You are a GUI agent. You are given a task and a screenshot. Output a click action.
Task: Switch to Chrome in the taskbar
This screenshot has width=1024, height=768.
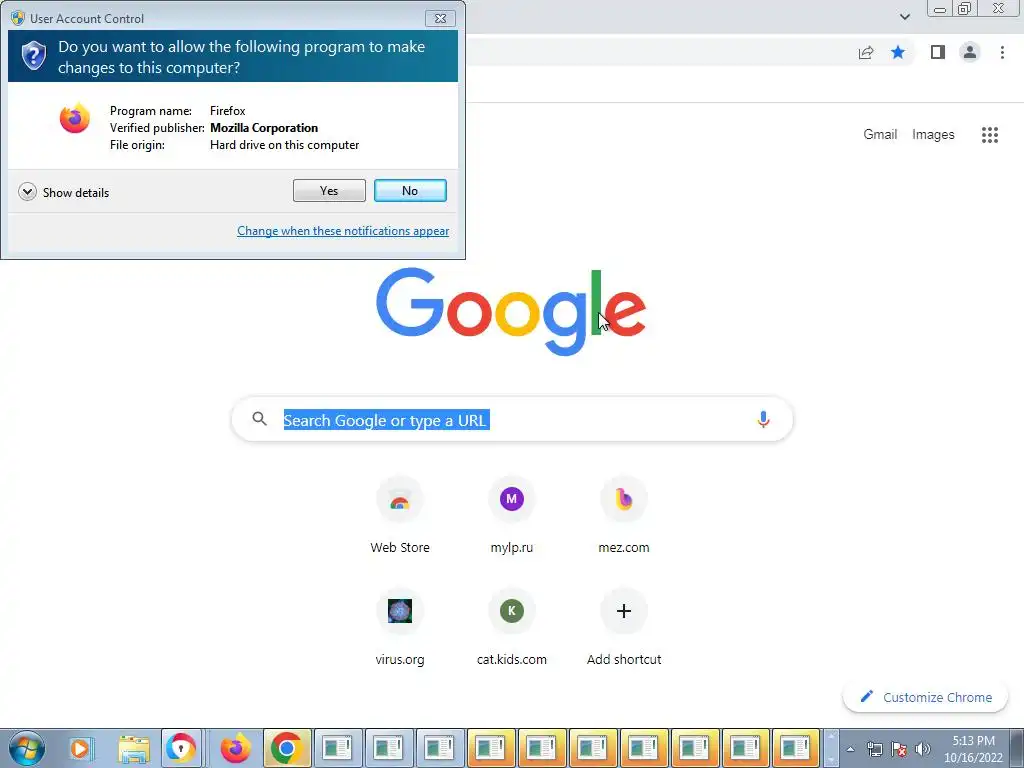tap(287, 748)
